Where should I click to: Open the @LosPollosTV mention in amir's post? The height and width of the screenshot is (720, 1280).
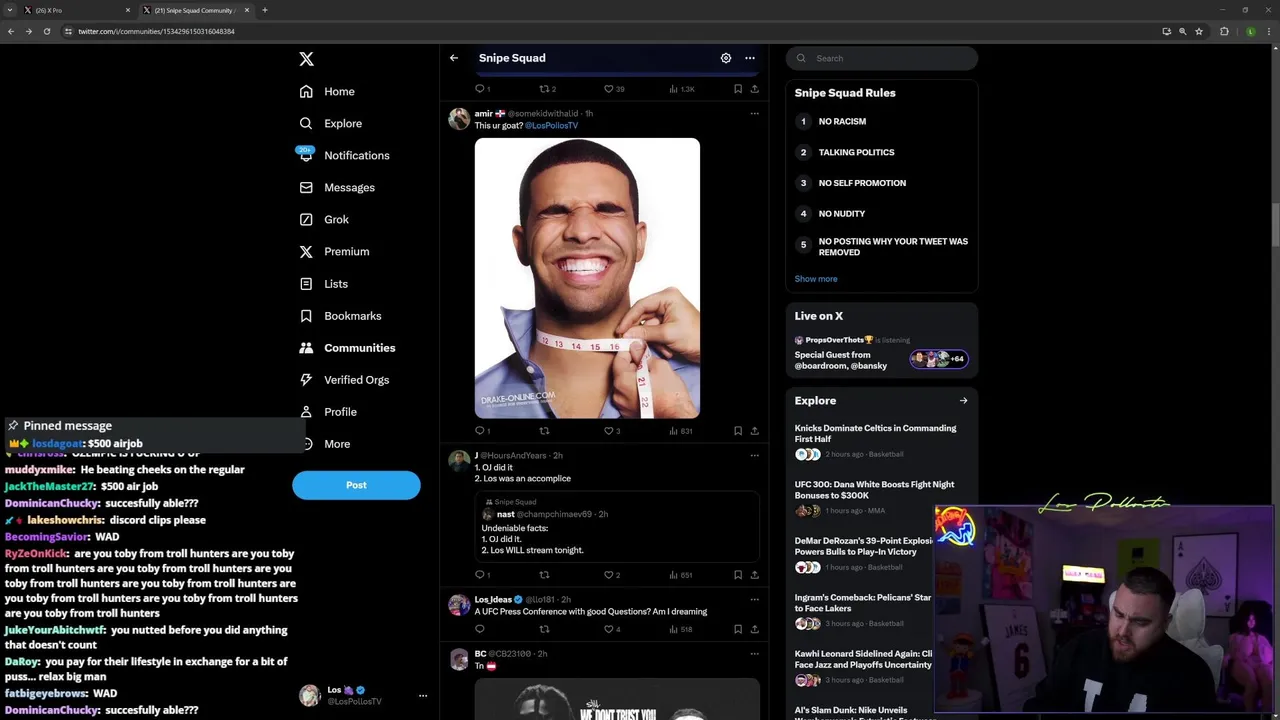pos(552,125)
